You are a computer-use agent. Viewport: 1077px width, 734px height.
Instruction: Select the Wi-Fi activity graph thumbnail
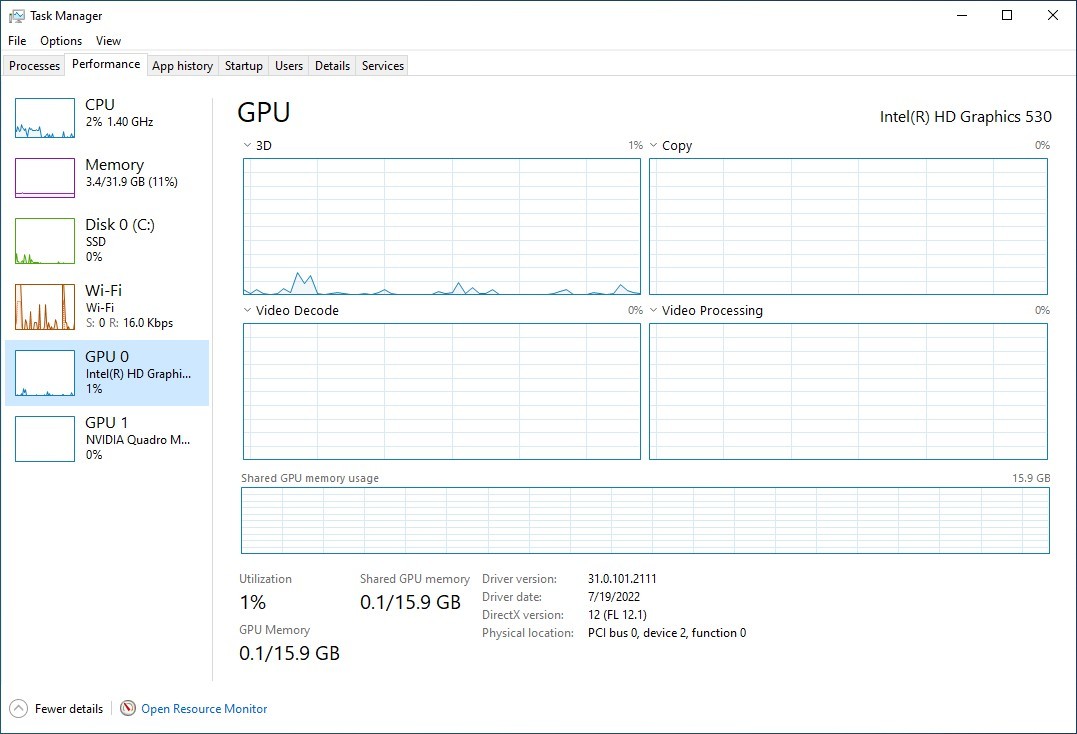point(45,307)
